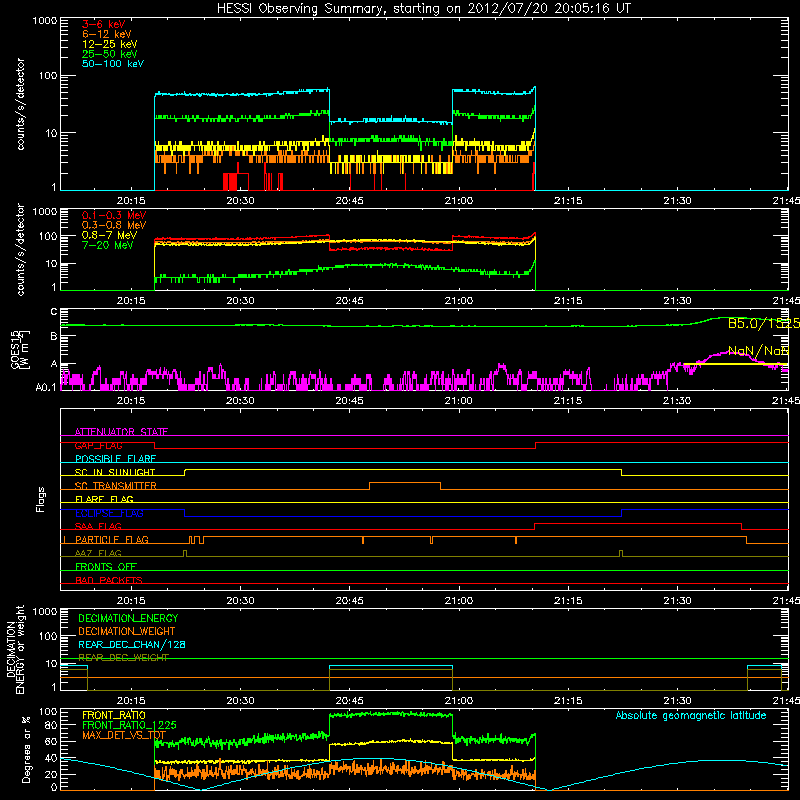Select the SAA_FLAG label
This screenshot has height=800, width=800.
(98, 526)
